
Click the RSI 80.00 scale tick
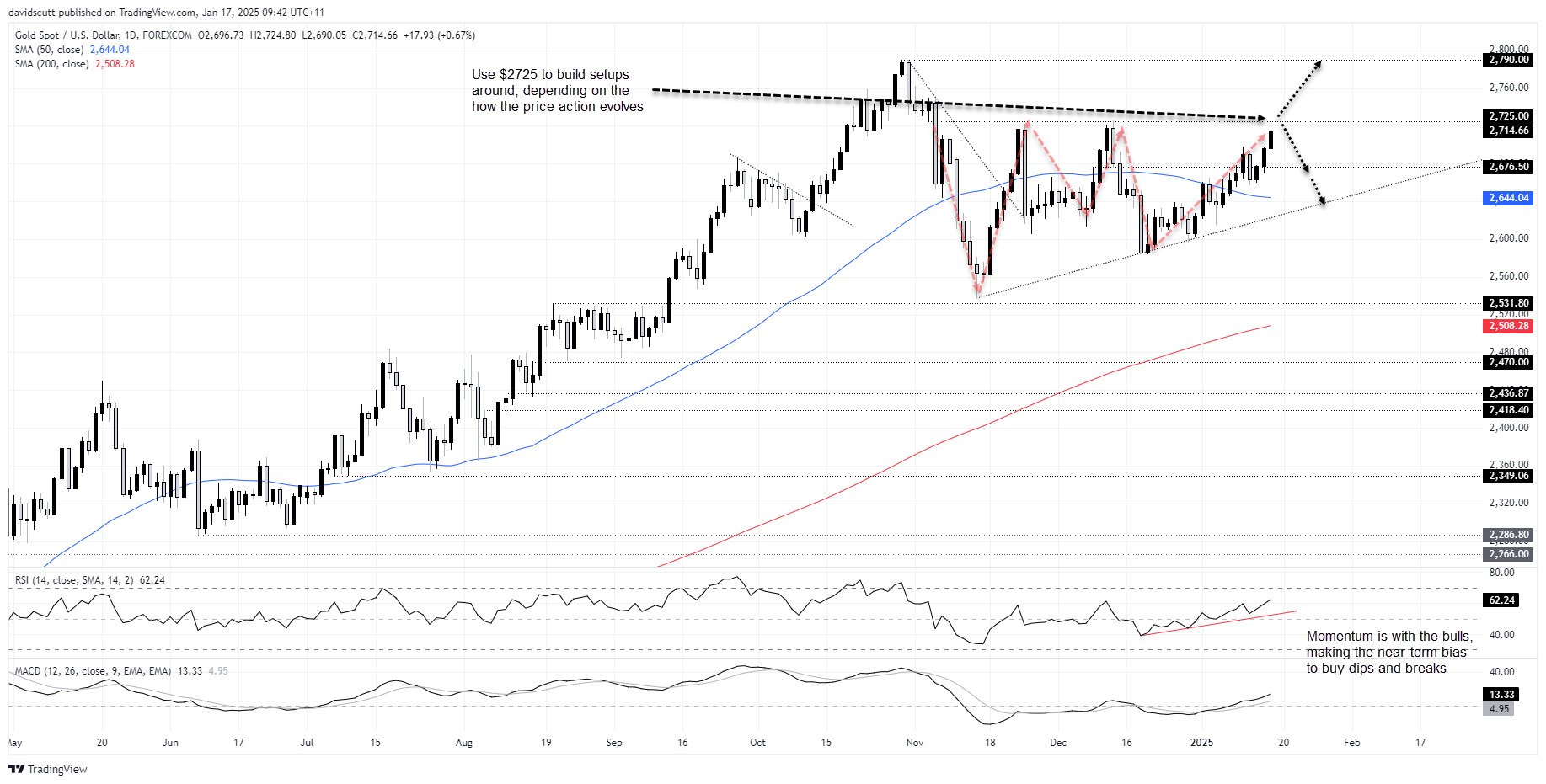coord(1501,573)
